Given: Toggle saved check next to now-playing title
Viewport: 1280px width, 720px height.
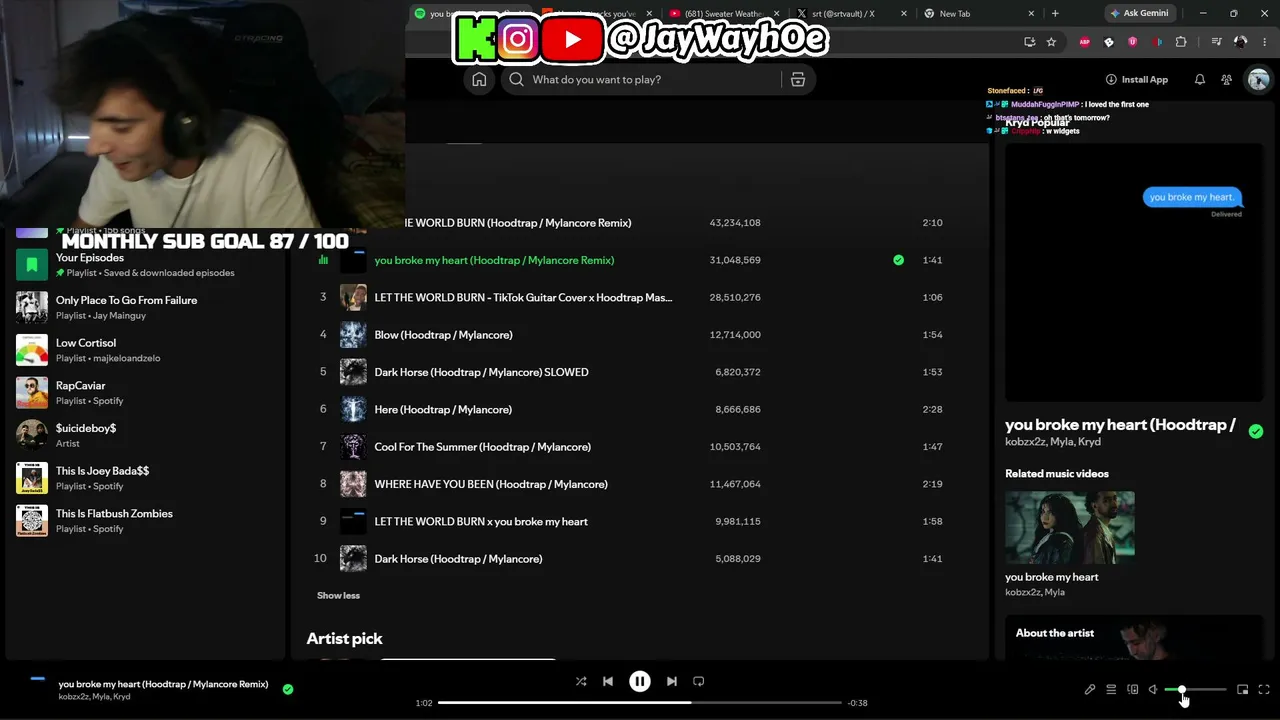Looking at the screenshot, I should coord(288,689).
